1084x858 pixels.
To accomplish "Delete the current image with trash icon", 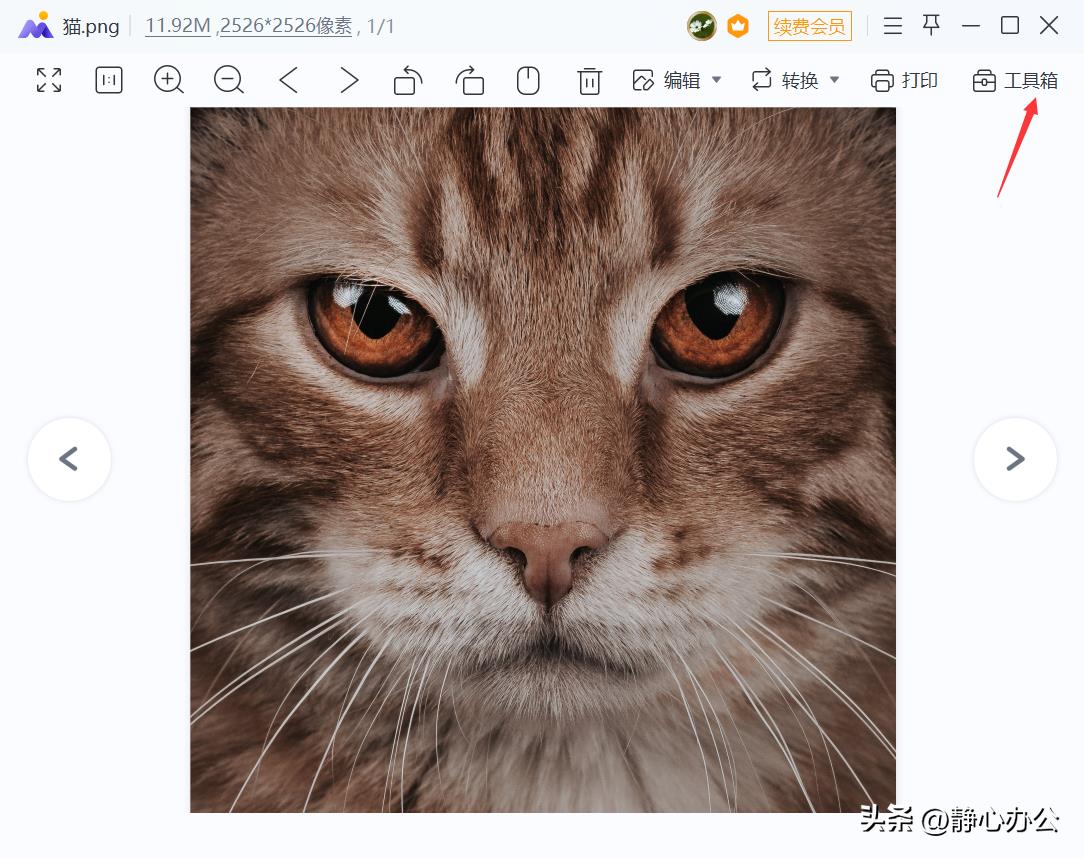I will [589, 81].
